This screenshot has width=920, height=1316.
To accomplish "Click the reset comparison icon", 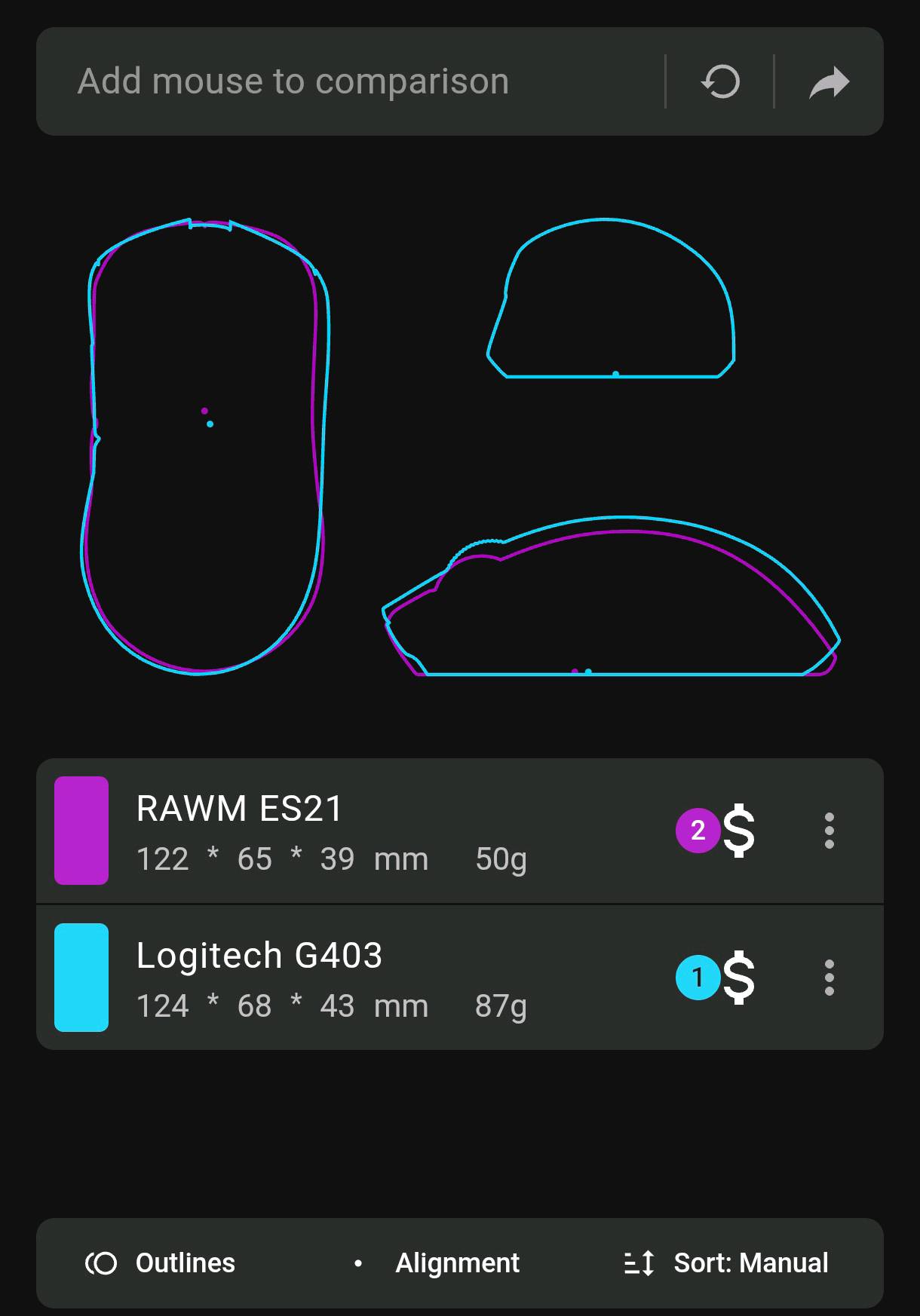I will [x=720, y=81].
